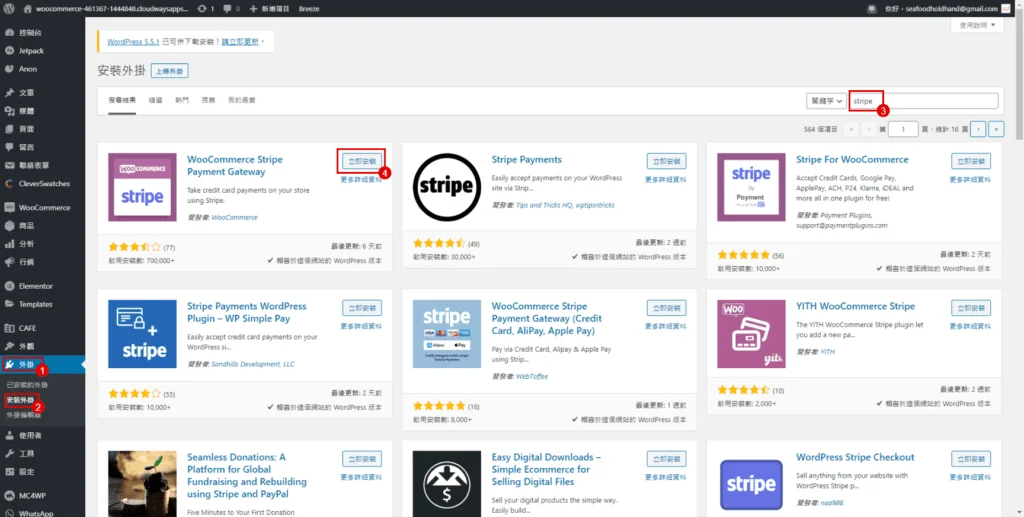
Task: Click the updates counter icon in admin bar
Action: (206, 8)
